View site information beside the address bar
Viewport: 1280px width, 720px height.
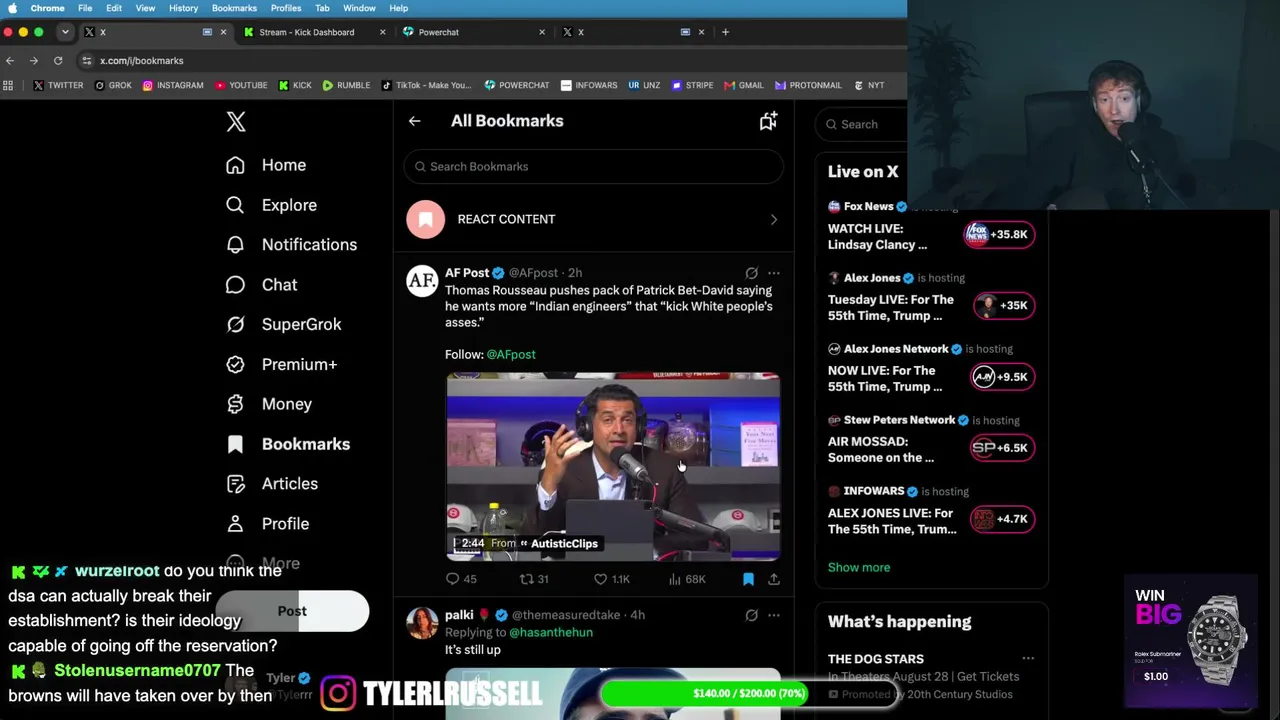pos(87,61)
